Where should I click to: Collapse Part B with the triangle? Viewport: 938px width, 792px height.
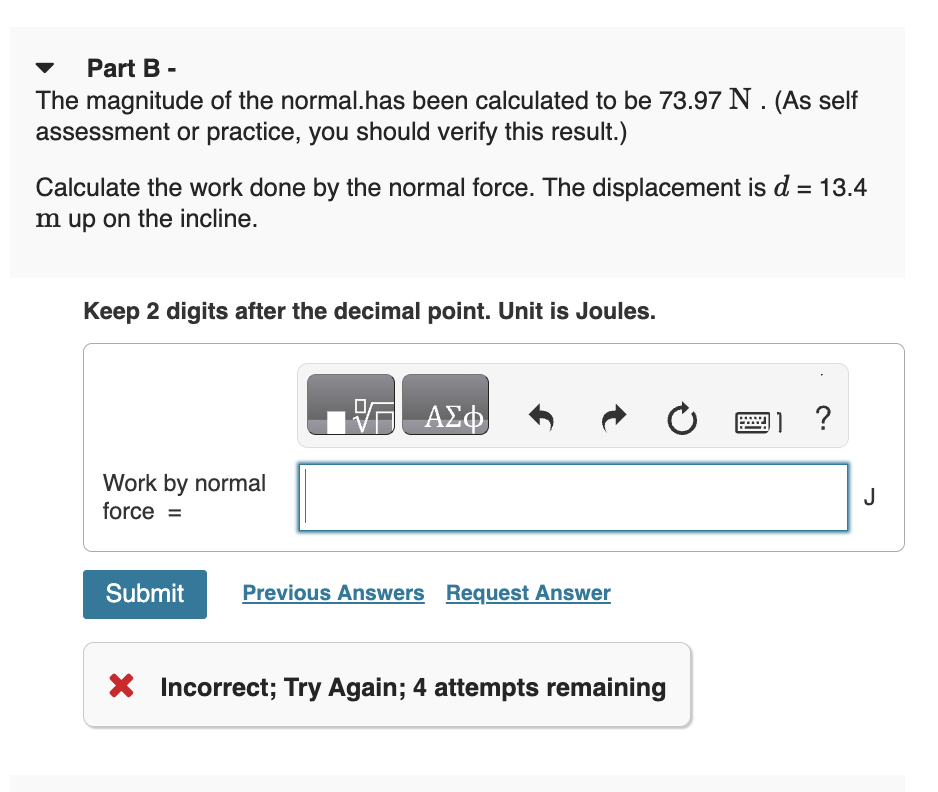pyautogui.click(x=46, y=69)
